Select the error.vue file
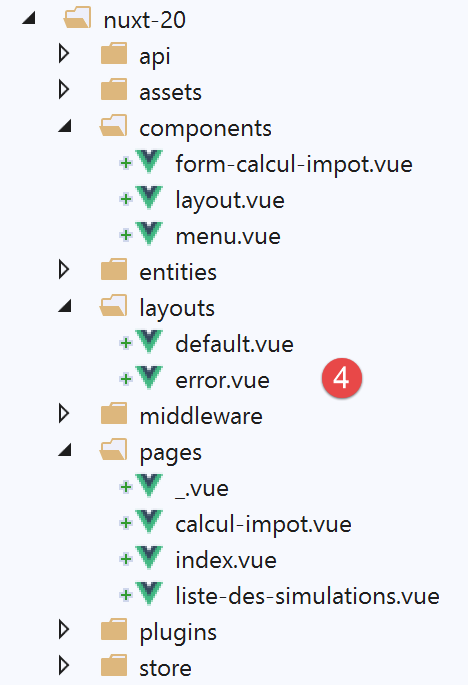 (x=222, y=380)
